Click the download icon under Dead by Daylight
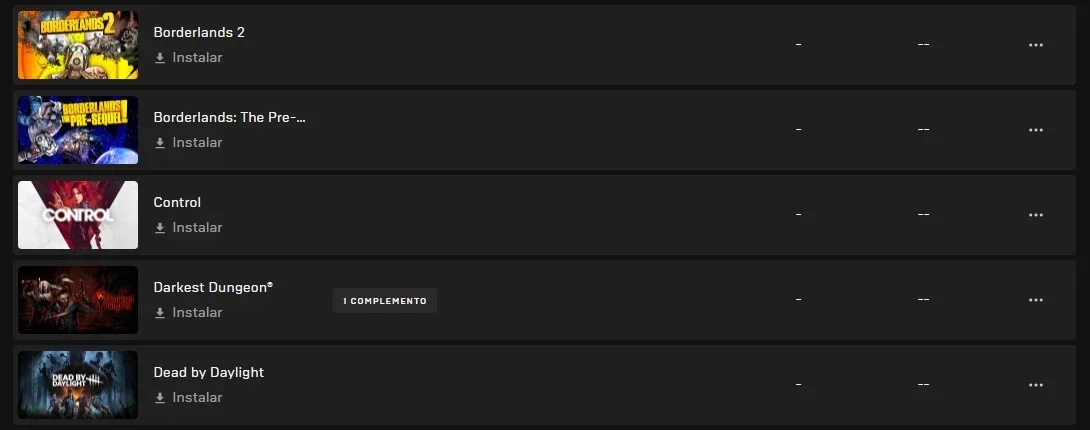 [160, 398]
